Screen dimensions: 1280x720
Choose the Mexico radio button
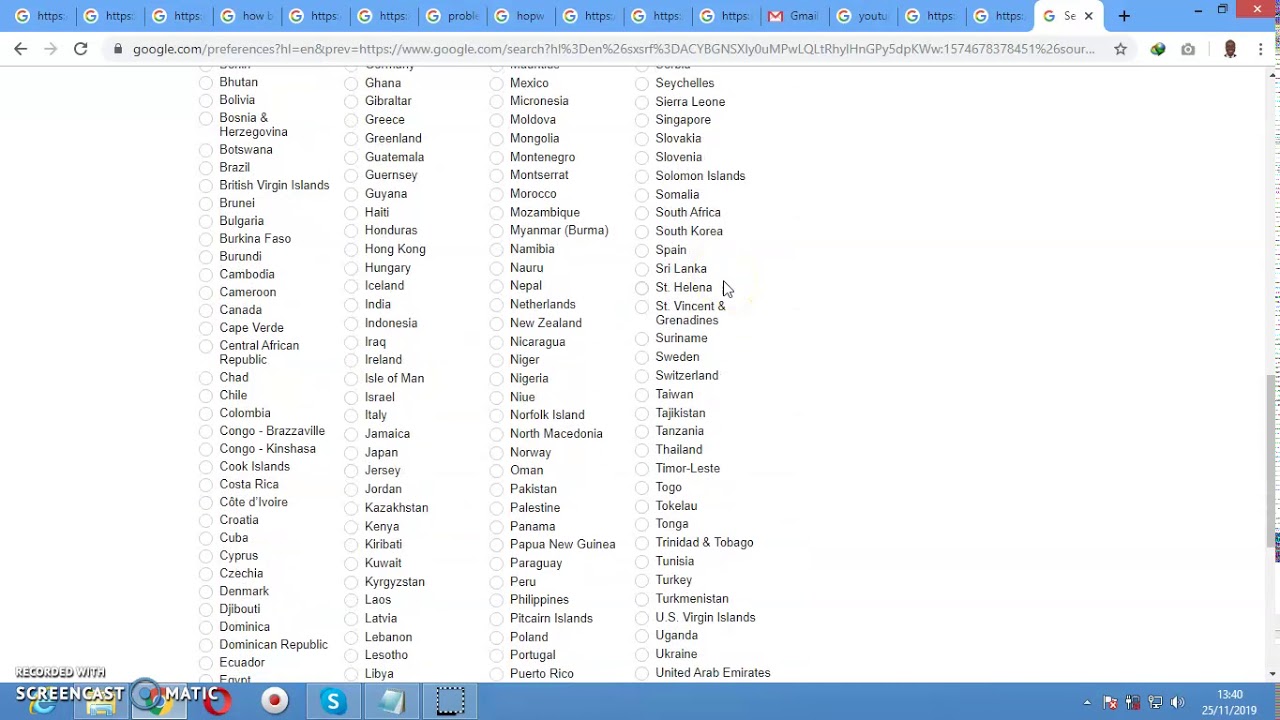(496, 84)
